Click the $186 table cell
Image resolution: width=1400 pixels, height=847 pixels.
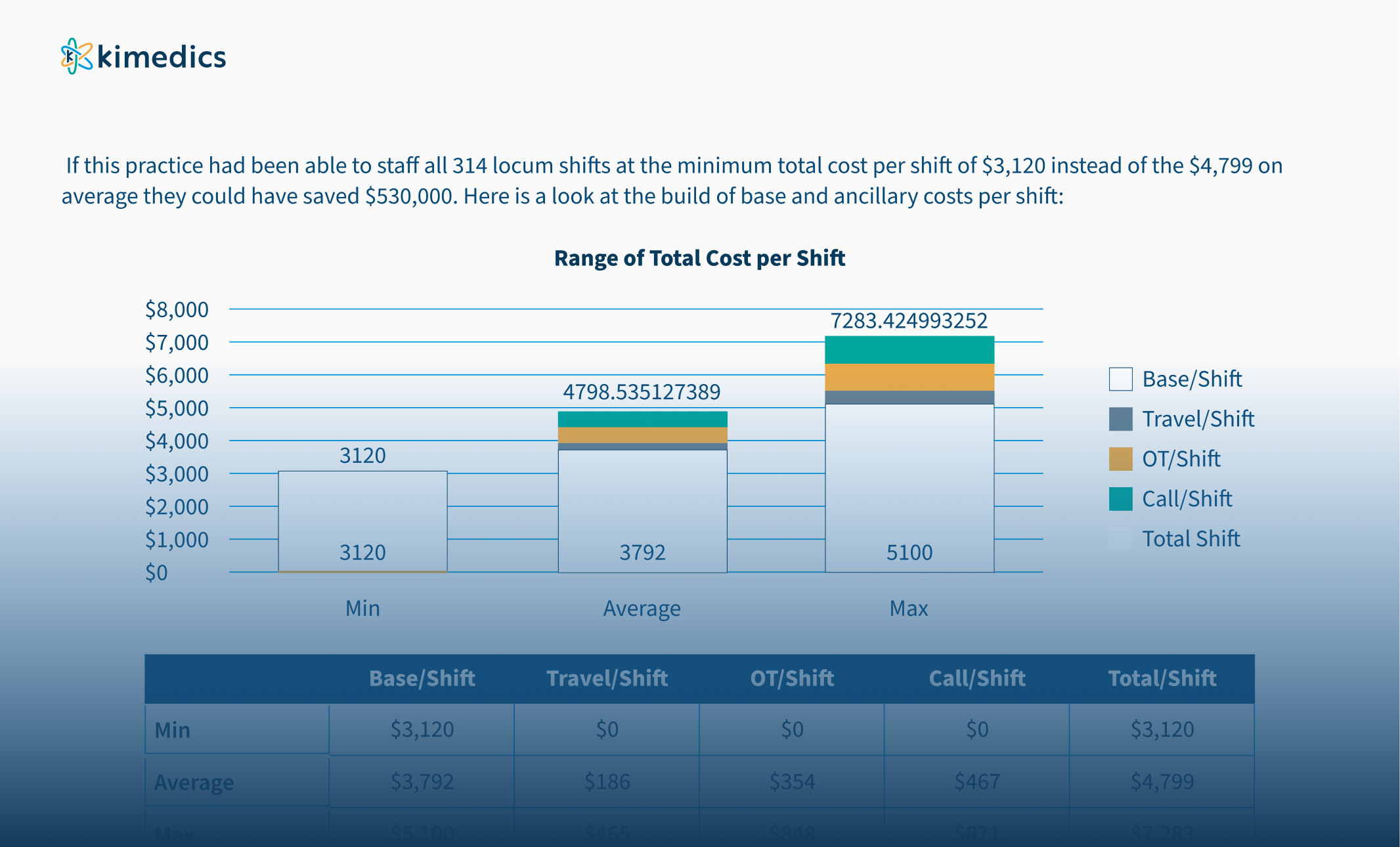[x=607, y=782]
